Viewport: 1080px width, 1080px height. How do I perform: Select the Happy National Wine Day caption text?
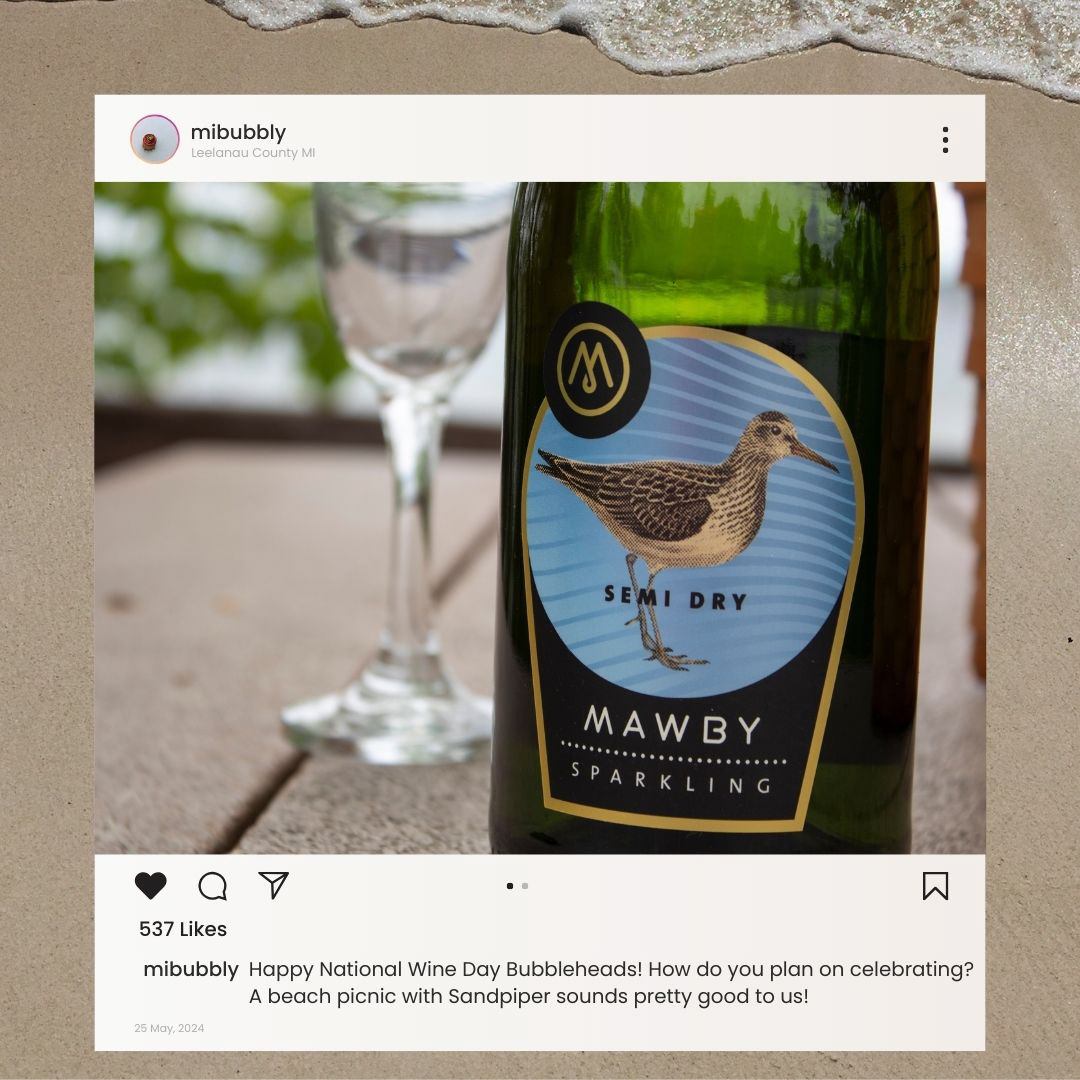click(x=611, y=983)
